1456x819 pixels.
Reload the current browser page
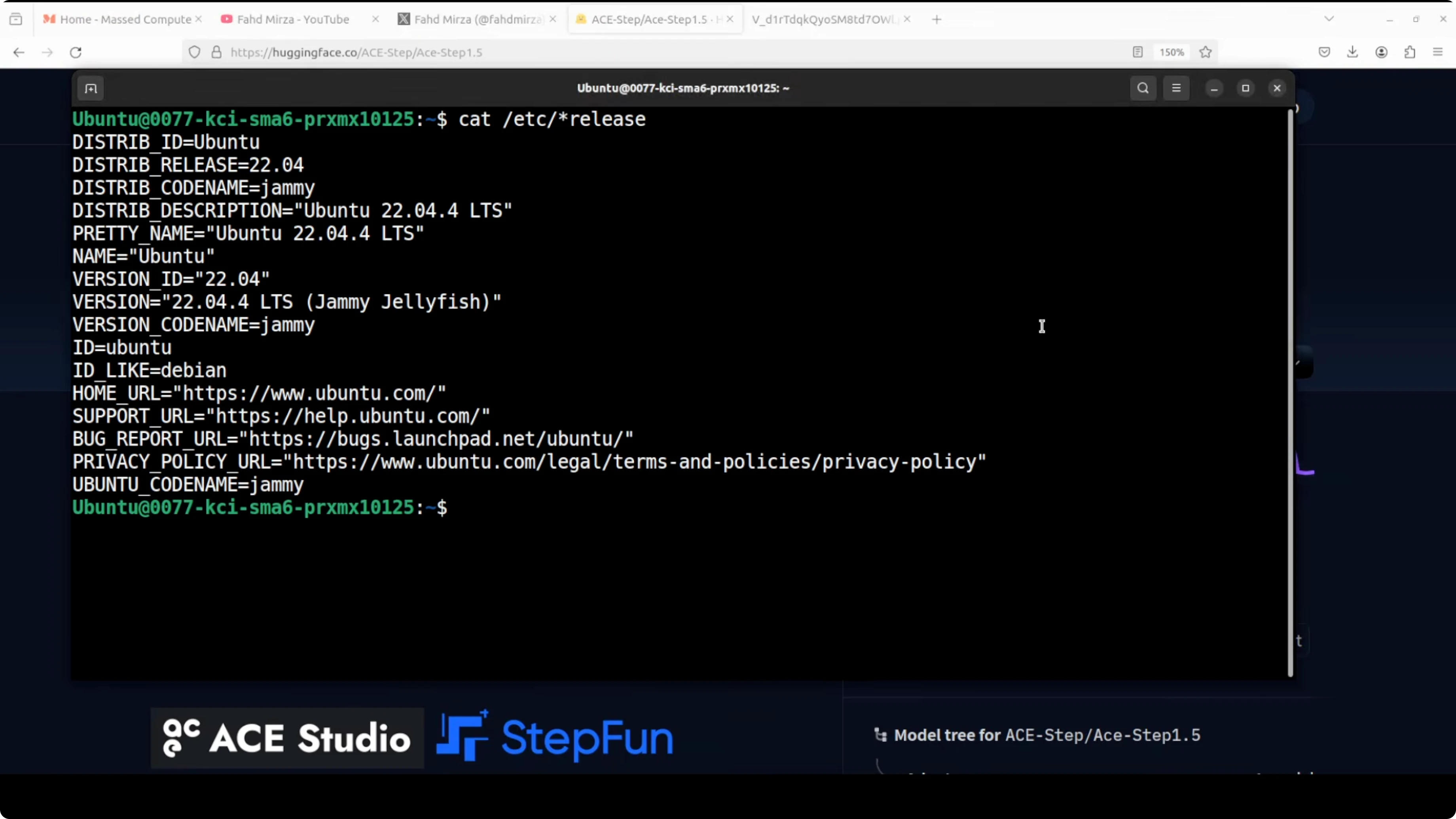tap(76, 53)
